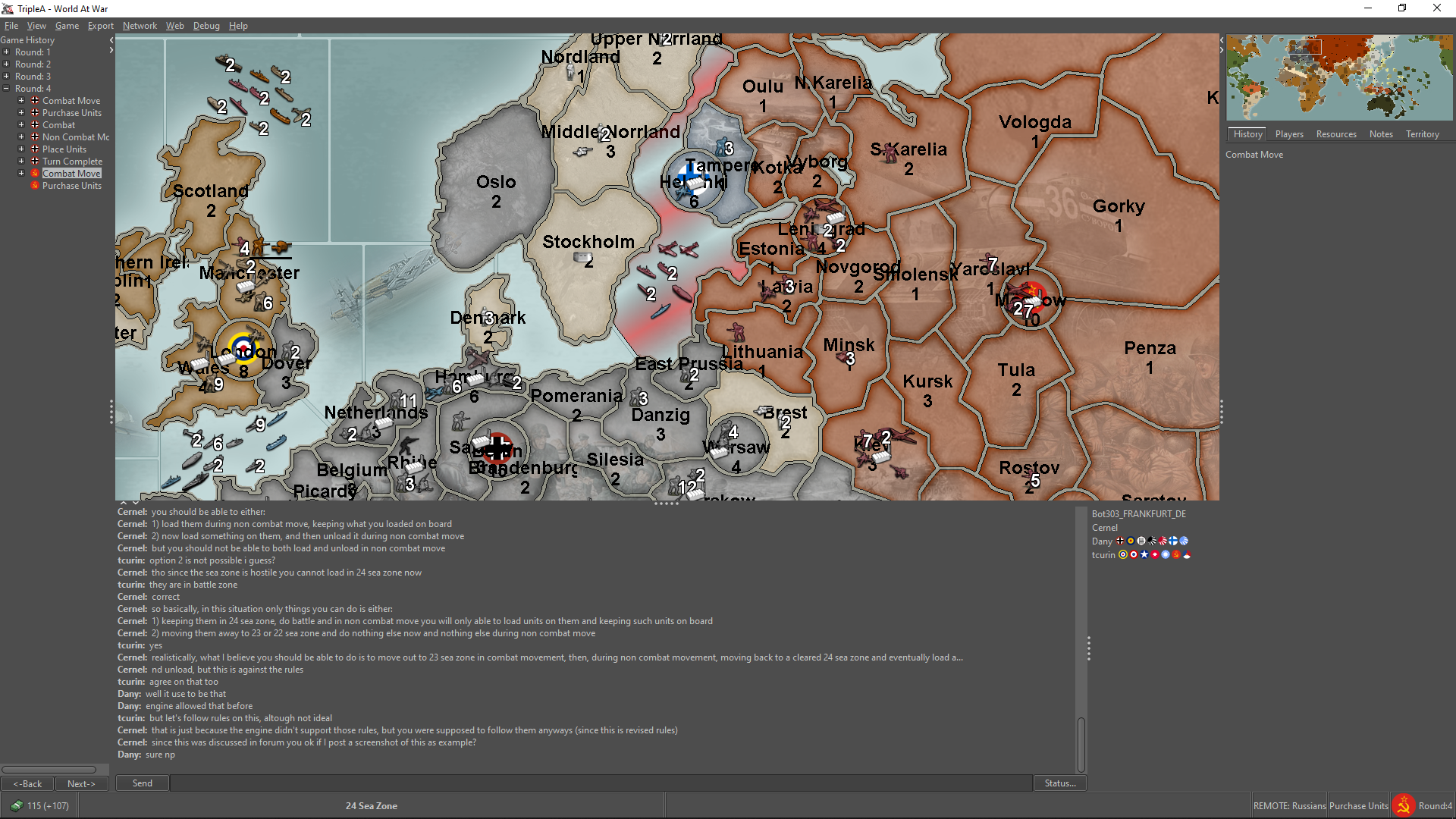
Task: Open the Network menu
Action: (x=140, y=26)
